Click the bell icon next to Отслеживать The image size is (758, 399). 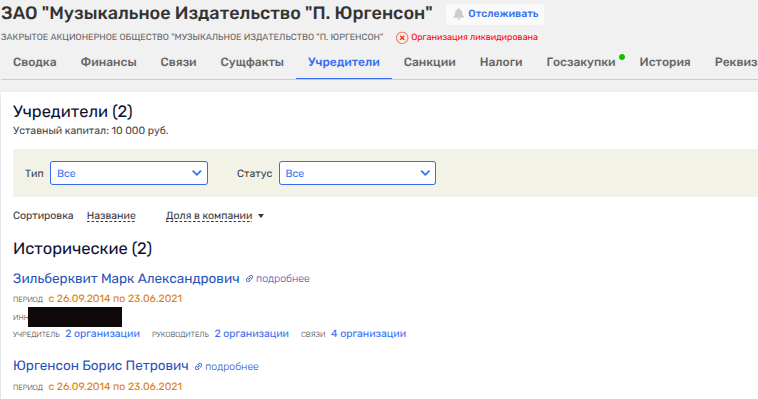click(458, 14)
